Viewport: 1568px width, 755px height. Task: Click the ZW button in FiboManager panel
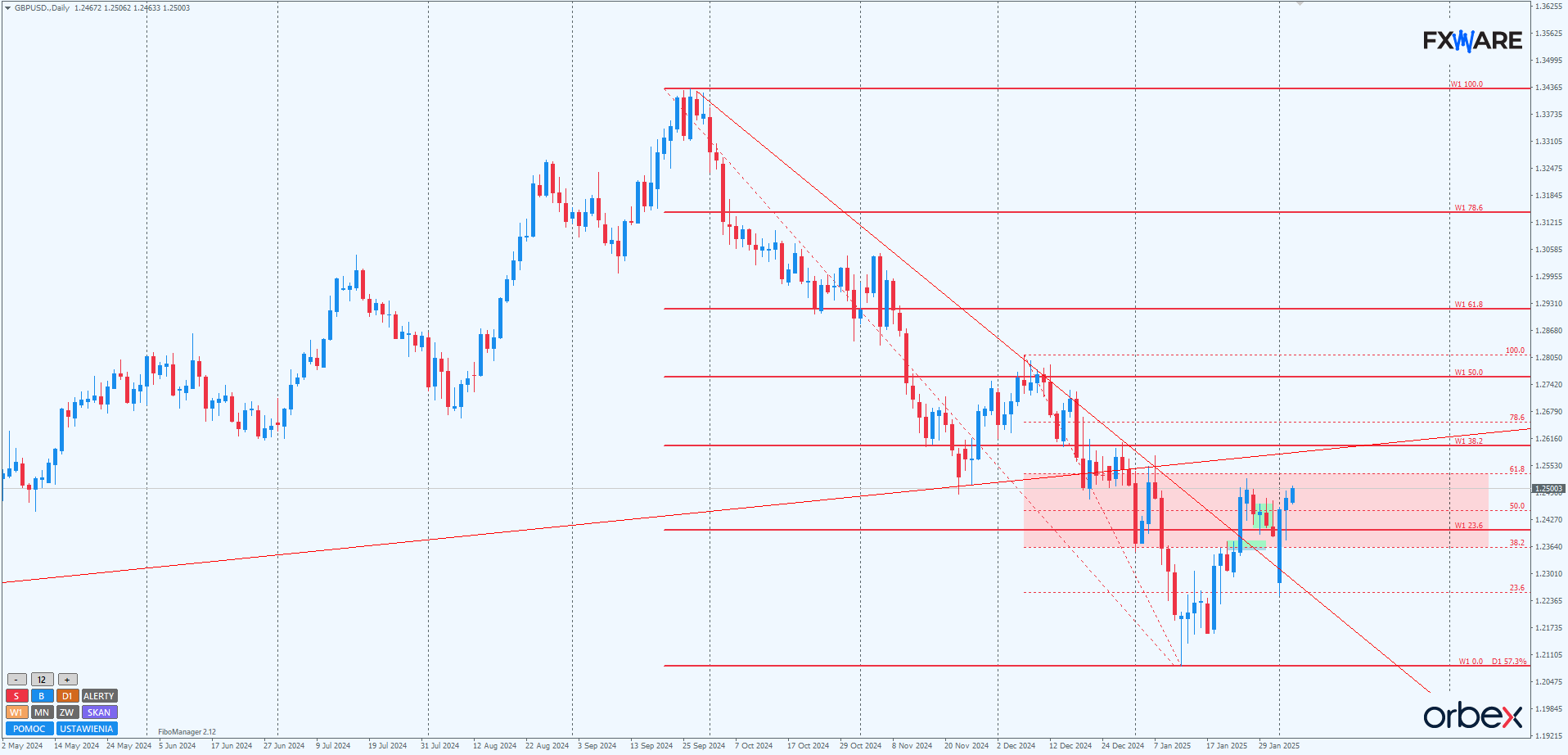click(67, 712)
